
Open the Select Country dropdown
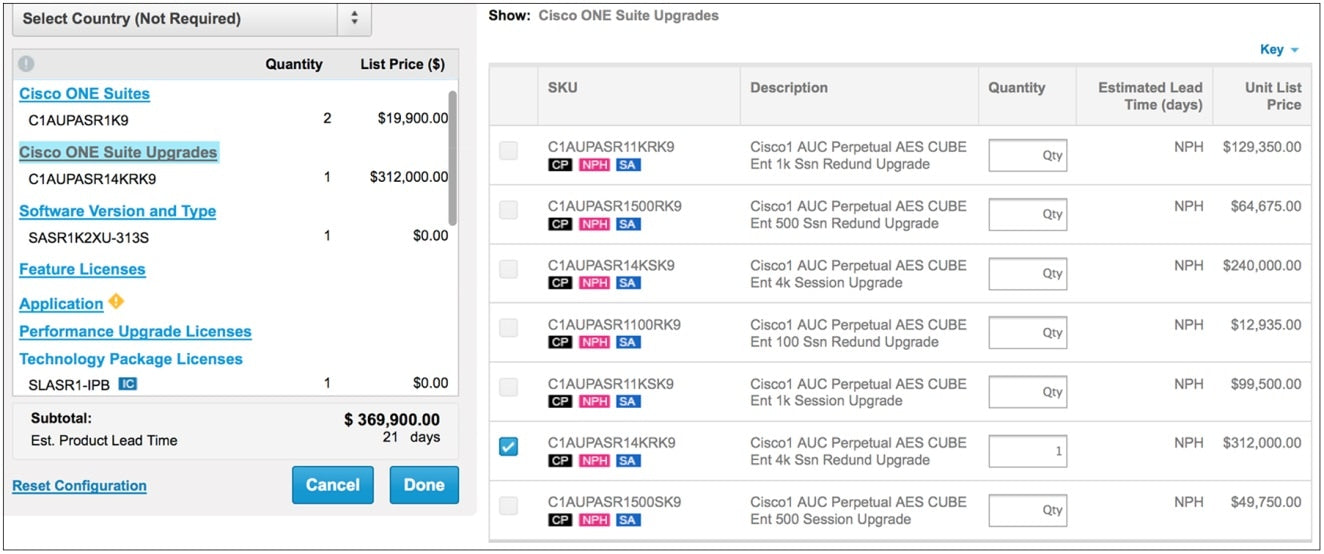click(x=191, y=19)
